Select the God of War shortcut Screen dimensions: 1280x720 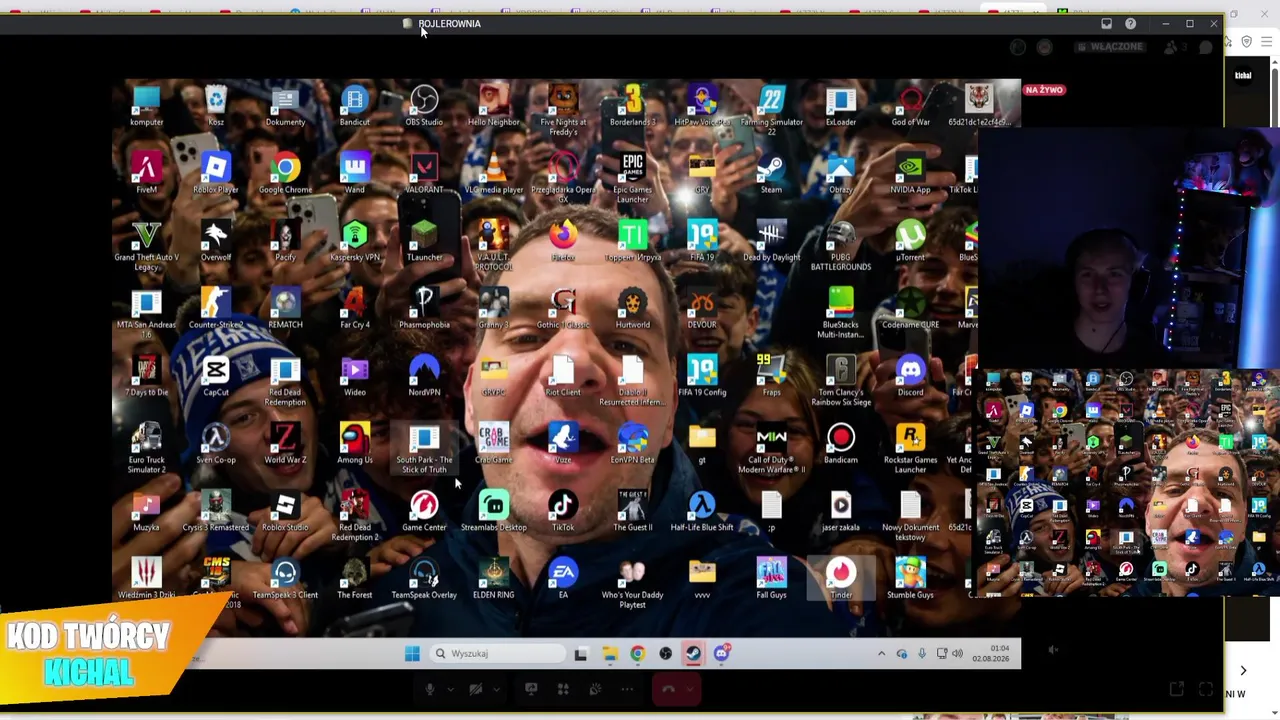(x=910, y=106)
